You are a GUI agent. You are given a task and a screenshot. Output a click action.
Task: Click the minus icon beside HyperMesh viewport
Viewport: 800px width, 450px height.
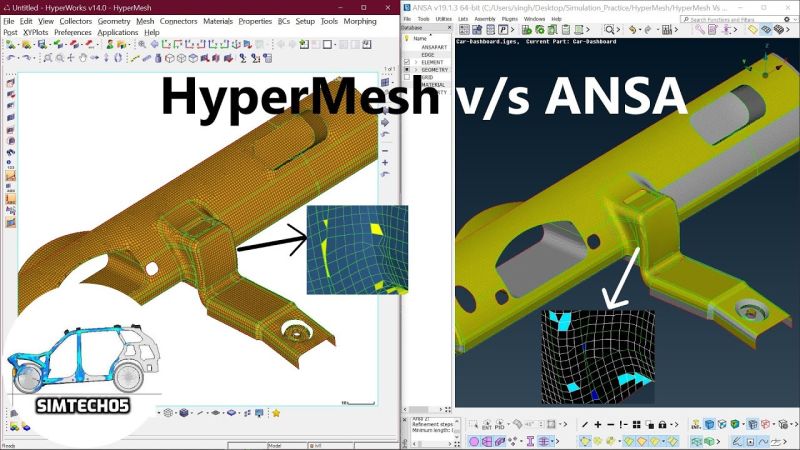point(385,151)
